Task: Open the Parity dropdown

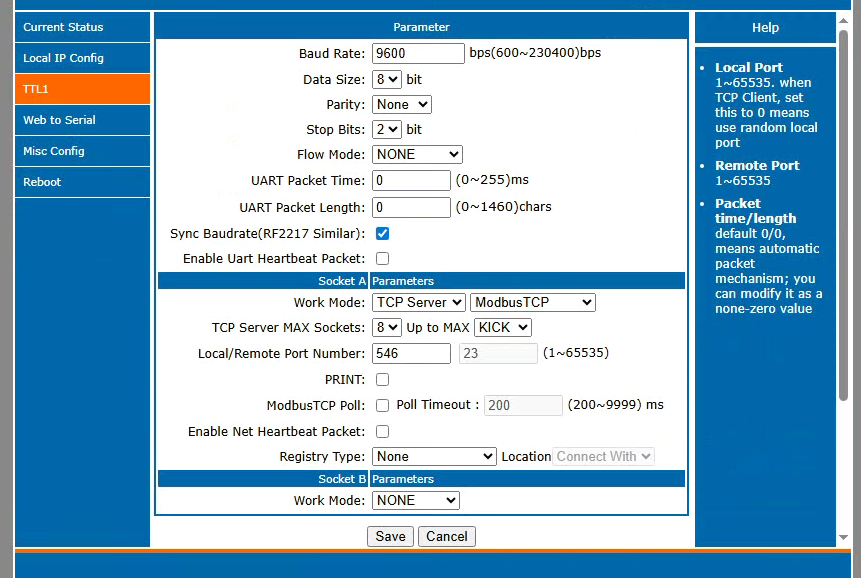Action: point(401,104)
